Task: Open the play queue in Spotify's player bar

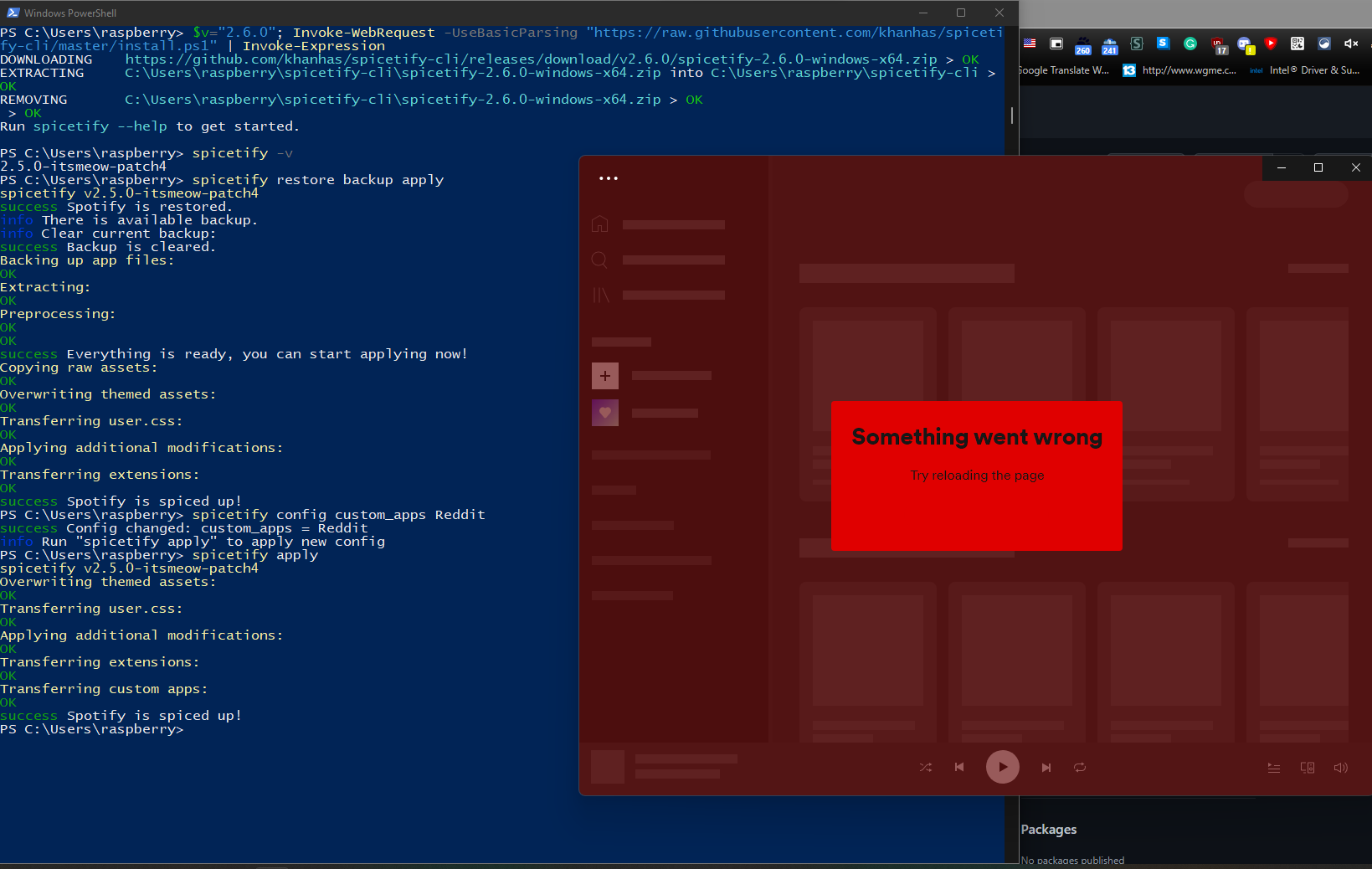Action: pyautogui.click(x=1274, y=767)
